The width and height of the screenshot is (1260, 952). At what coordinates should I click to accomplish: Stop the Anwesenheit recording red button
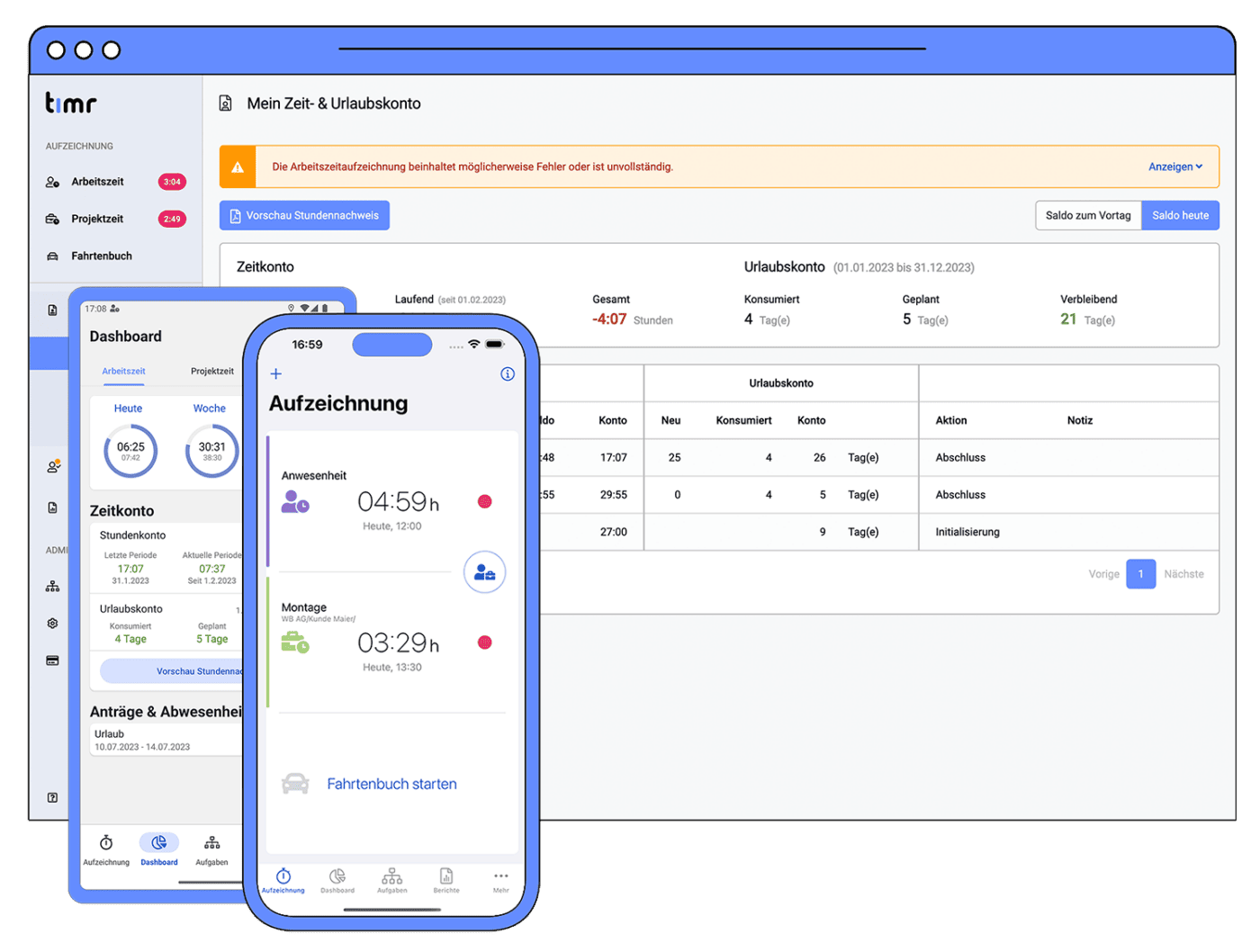484,501
